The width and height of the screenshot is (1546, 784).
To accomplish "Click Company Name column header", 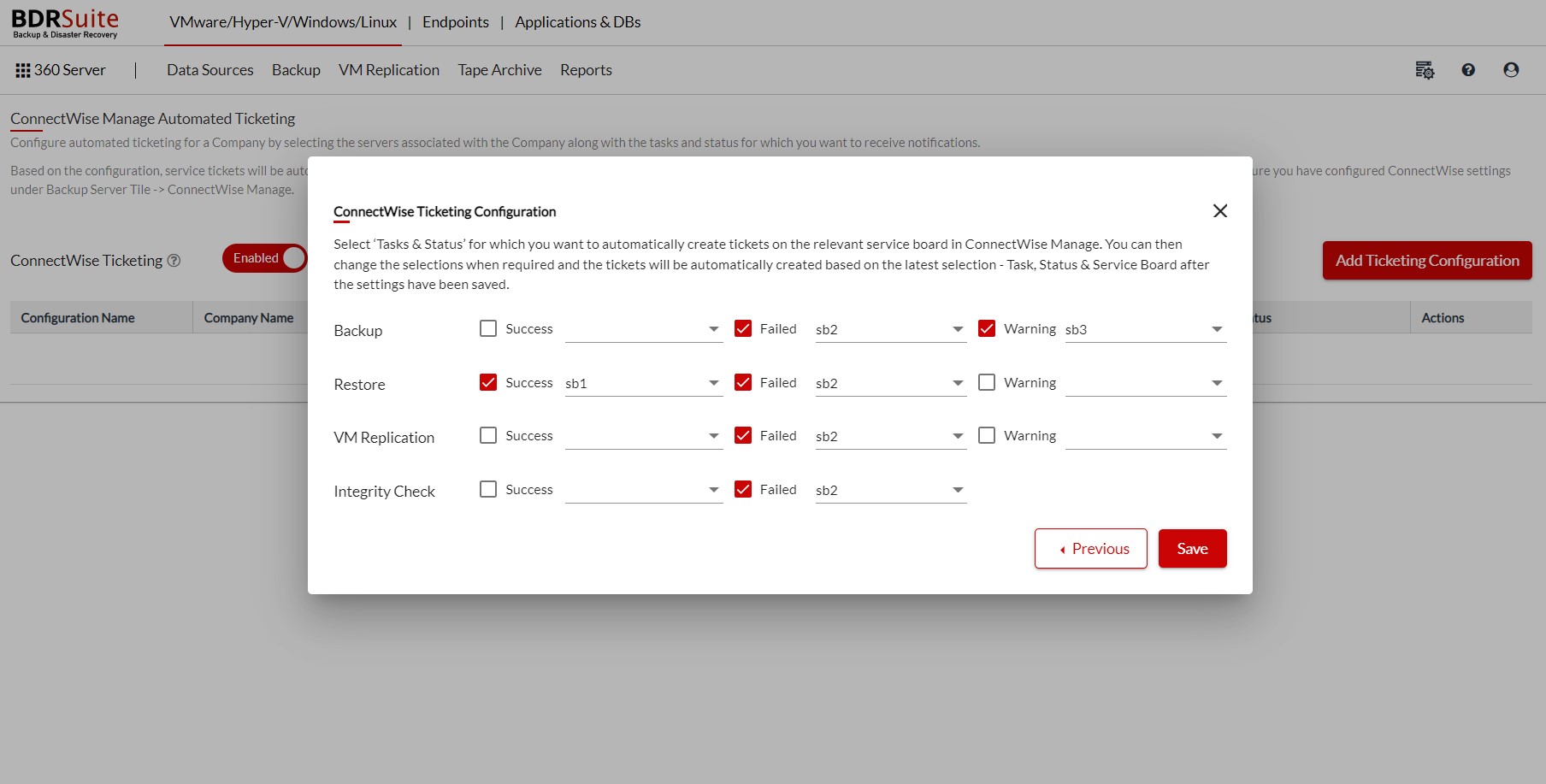I will pos(249,318).
